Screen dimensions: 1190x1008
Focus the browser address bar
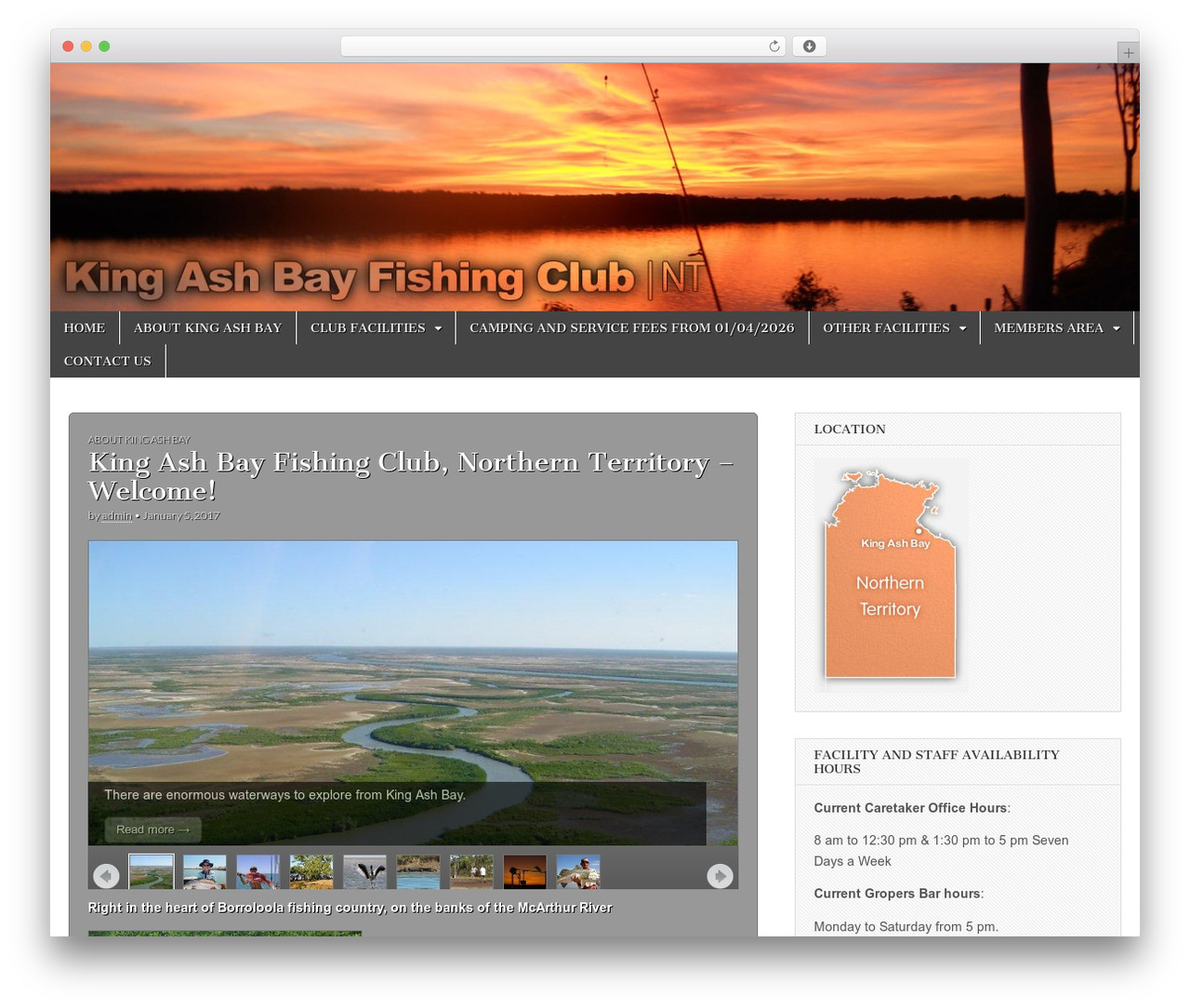562,46
